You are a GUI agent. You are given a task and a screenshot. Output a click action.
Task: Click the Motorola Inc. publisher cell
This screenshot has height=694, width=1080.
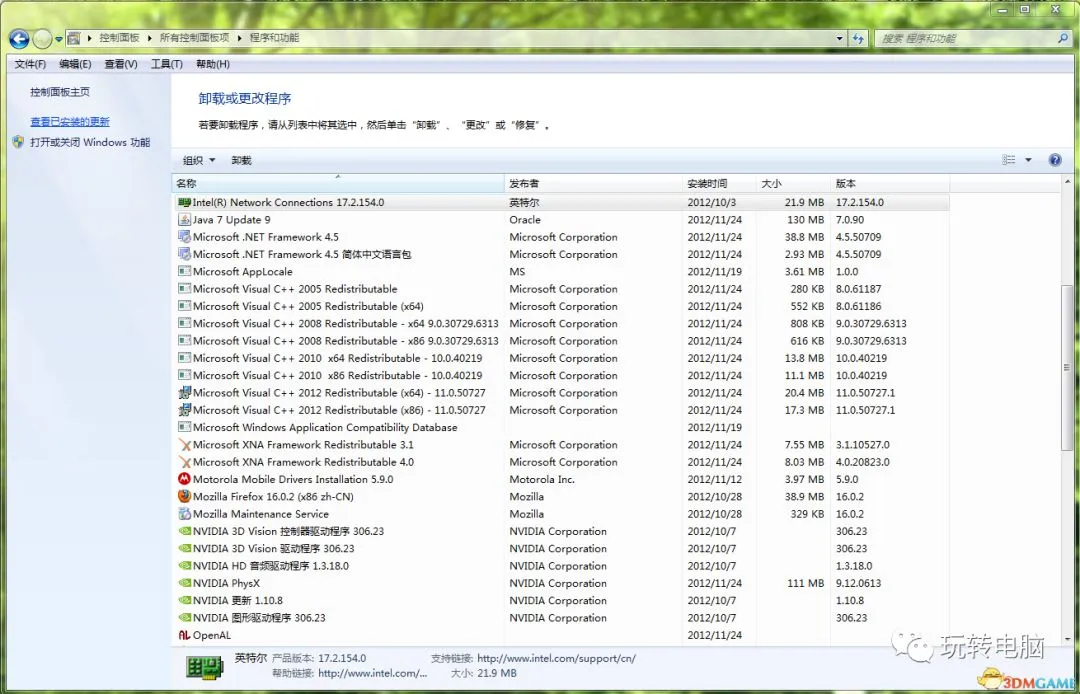[x=542, y=479]
